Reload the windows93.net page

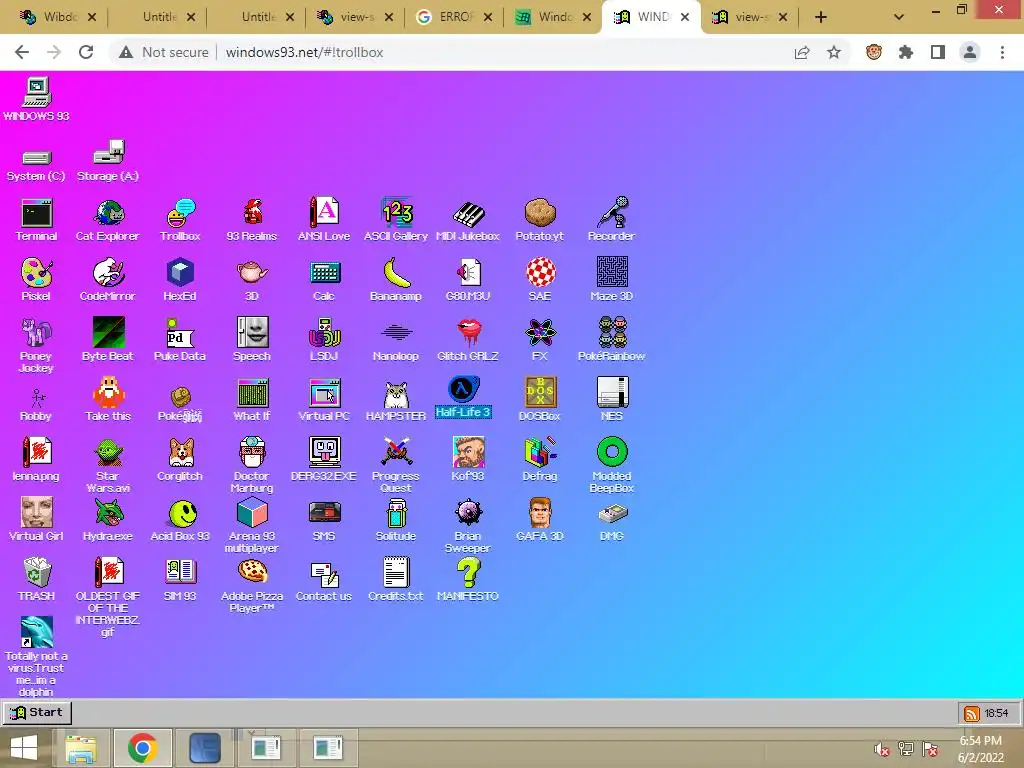pyautogui.click(x=86, y=52)
